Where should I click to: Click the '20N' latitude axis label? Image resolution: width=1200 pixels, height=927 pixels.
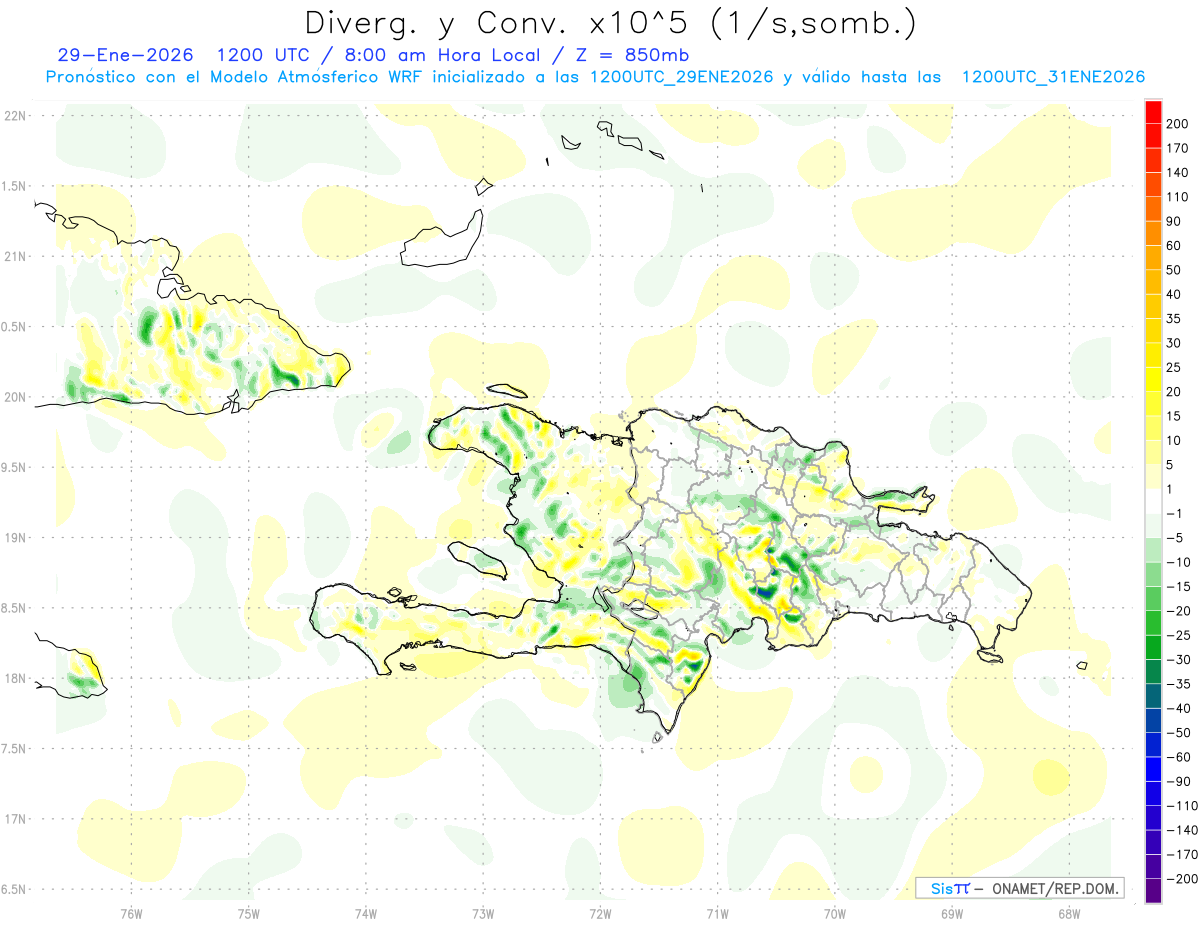pyautogui.click(x=15, y=397)
